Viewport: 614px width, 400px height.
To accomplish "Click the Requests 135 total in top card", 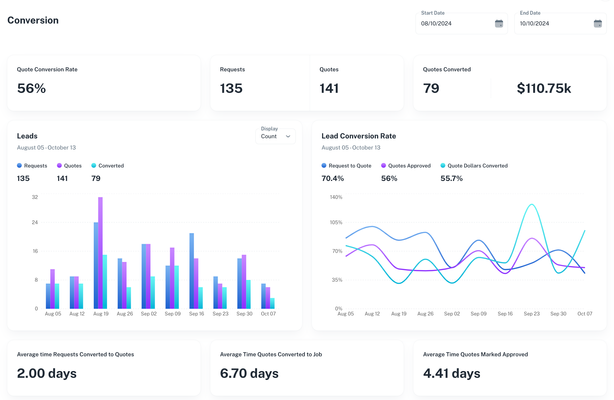I will [x=231, y=89].
